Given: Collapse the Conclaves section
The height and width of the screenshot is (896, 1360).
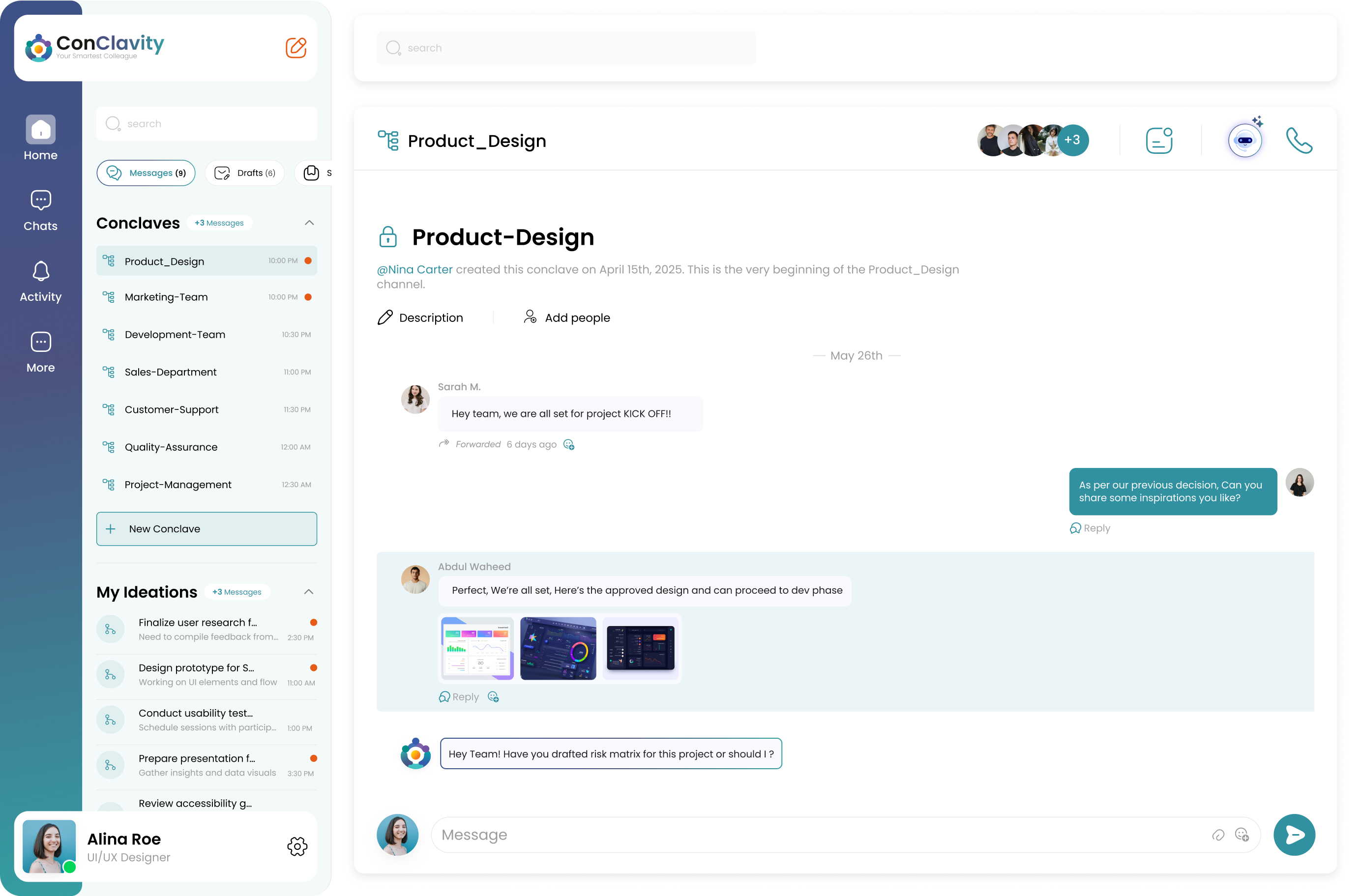Looking at the screenshot, I should (309, 223).
